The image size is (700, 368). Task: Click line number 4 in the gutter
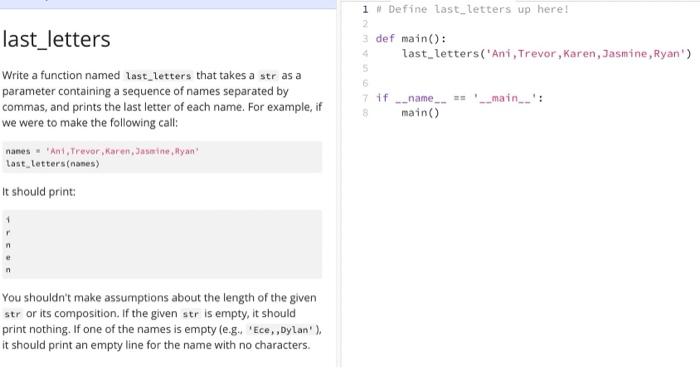click(365, 54)
